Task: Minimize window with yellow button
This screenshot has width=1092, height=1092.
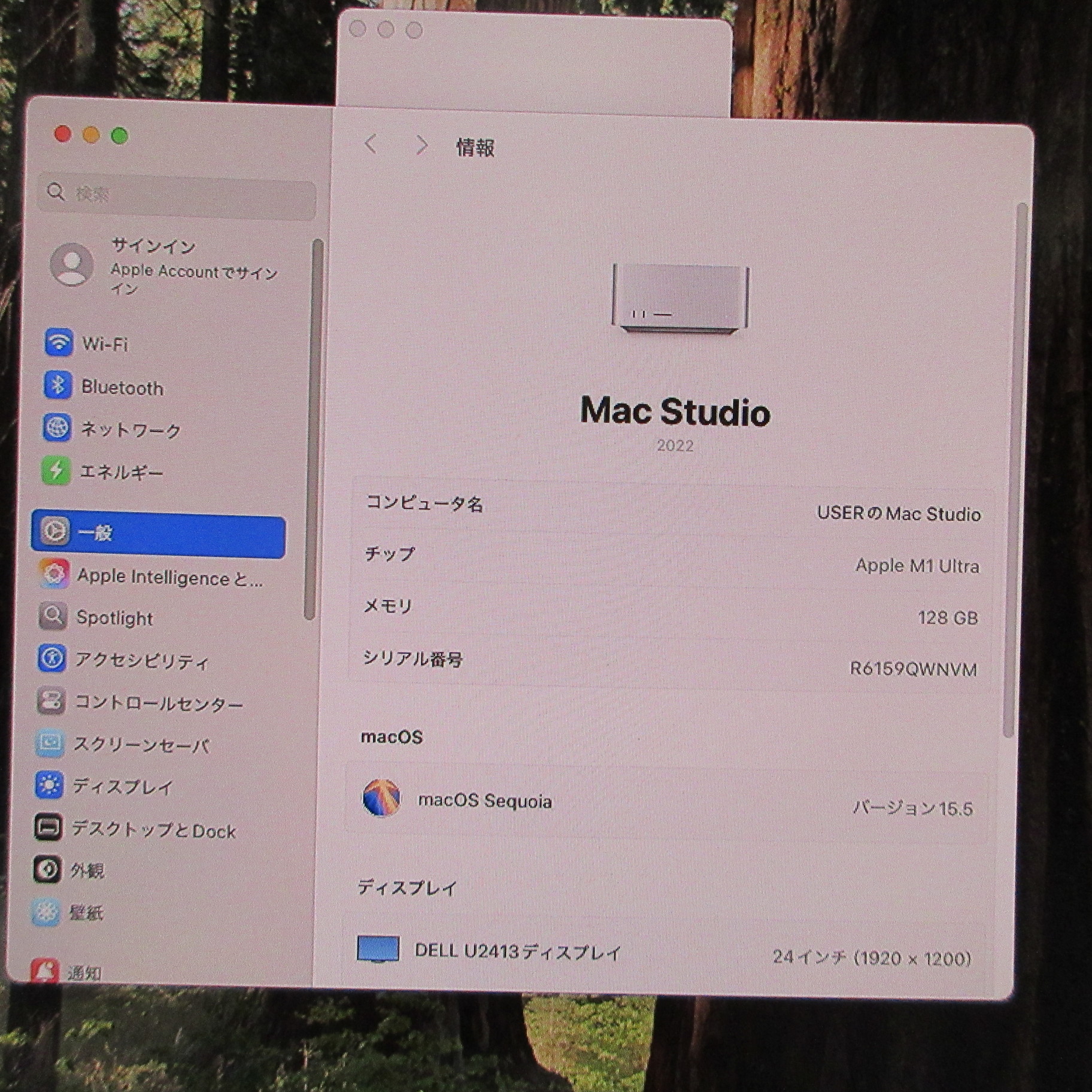Action: [91, 135]
